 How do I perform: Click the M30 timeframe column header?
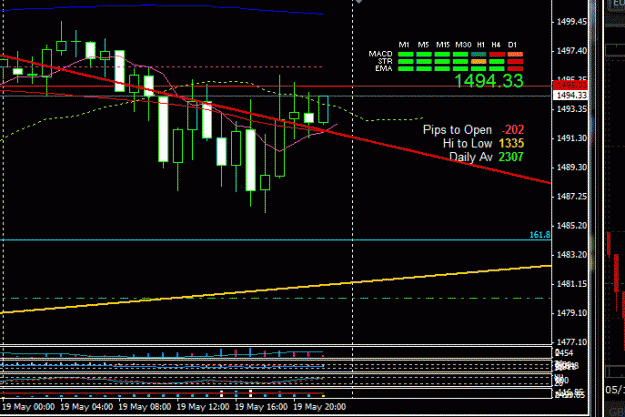(x=463, y=45)
